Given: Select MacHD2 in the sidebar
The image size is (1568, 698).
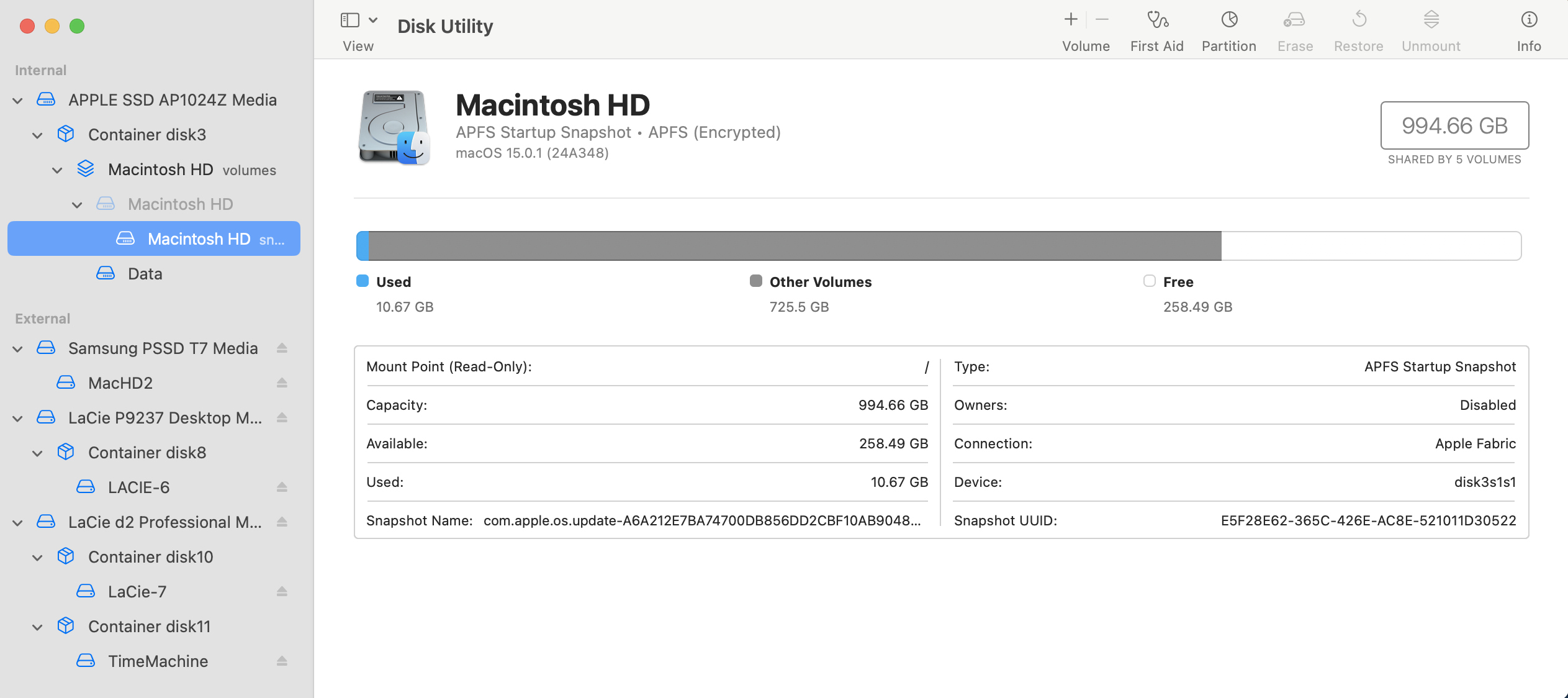Looking at the screenshot, I should pyautogui.click(x=120, y=383).
